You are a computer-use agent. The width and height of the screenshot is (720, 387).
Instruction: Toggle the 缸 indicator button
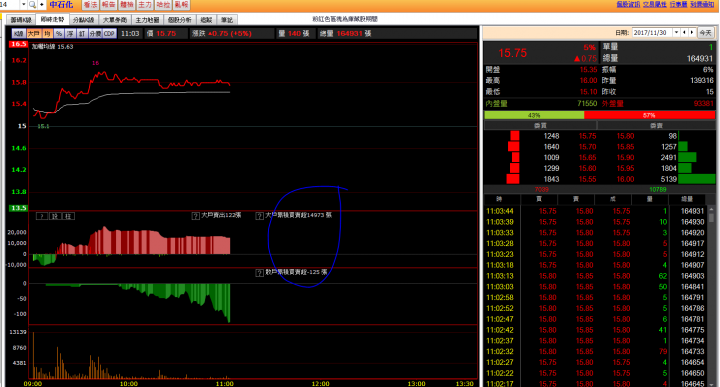(81, 34)
